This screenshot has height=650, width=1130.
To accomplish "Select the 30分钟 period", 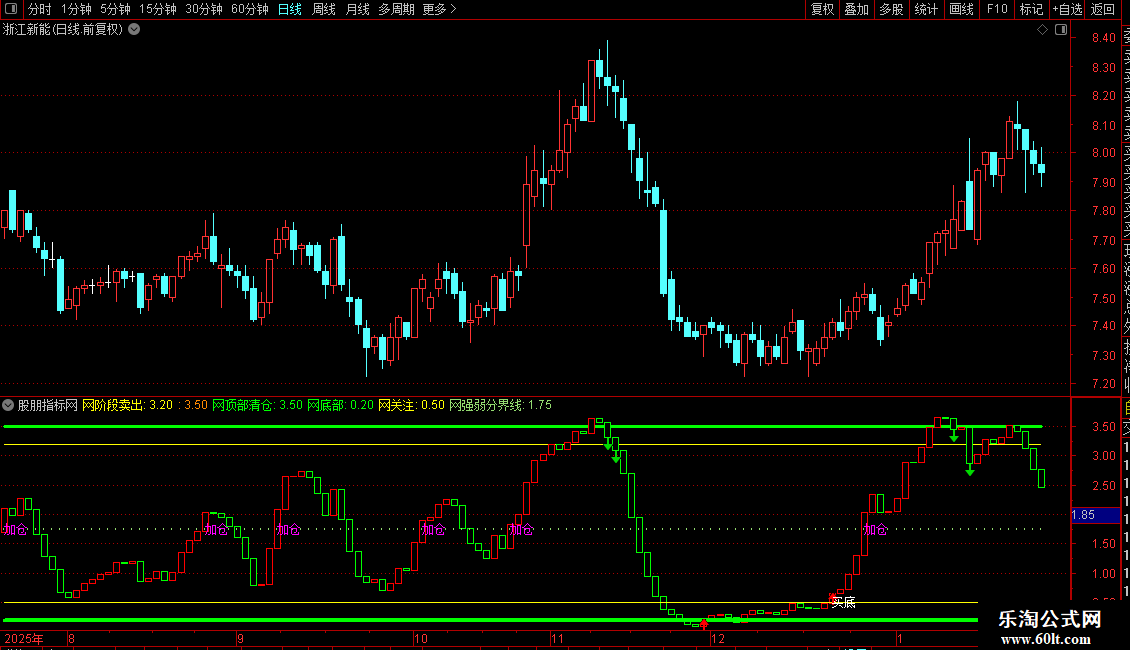I will (x=204, y=9).
